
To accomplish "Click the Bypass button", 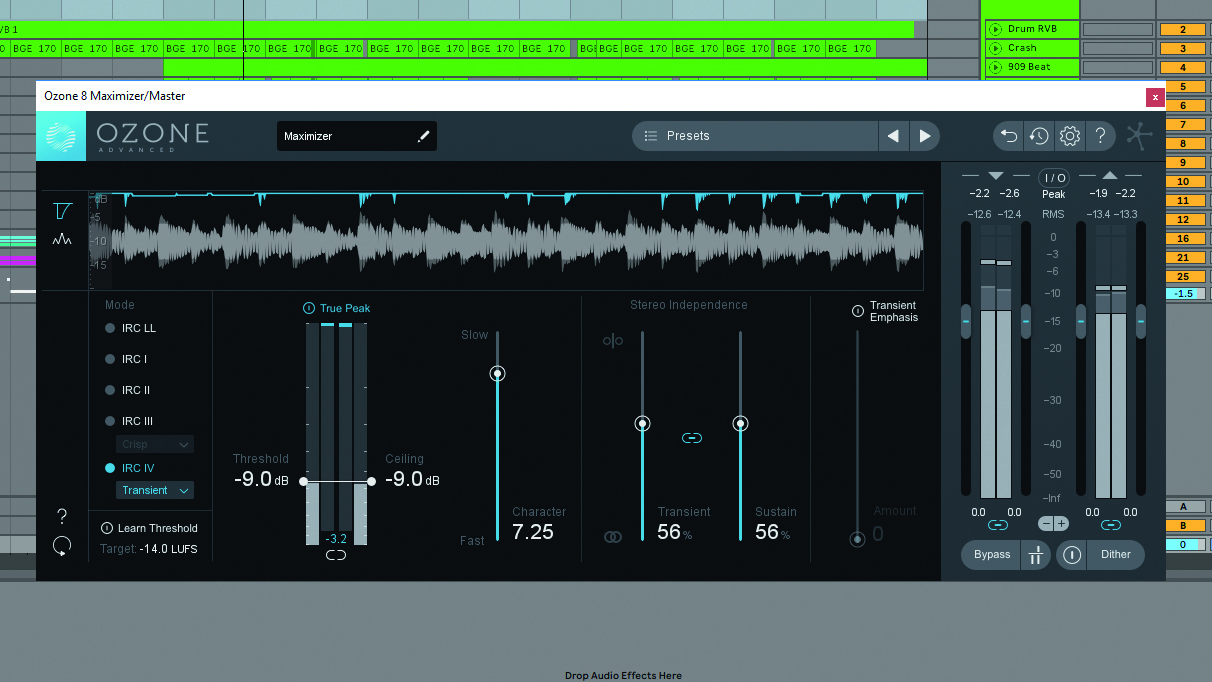I will (x=992, y=555).
